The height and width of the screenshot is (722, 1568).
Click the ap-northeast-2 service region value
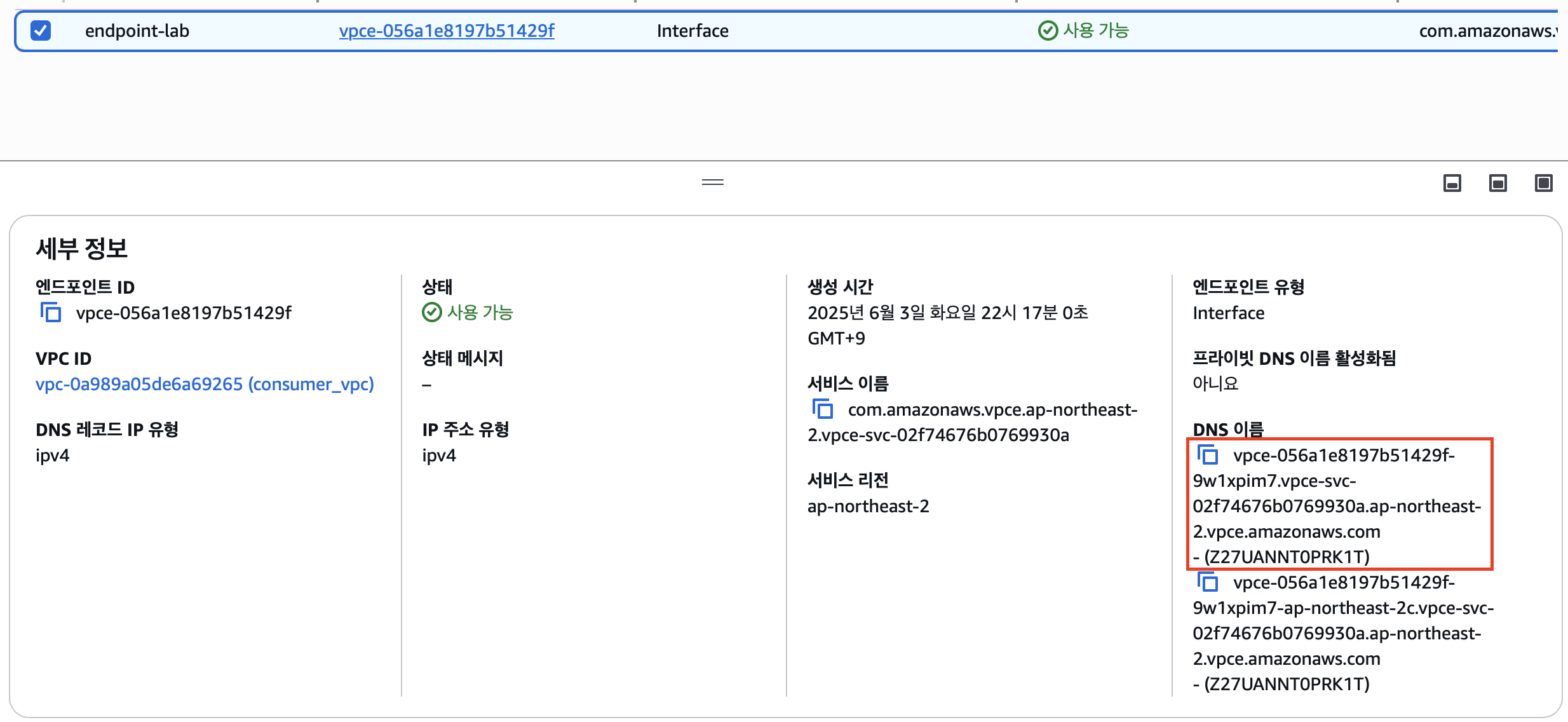868,506
